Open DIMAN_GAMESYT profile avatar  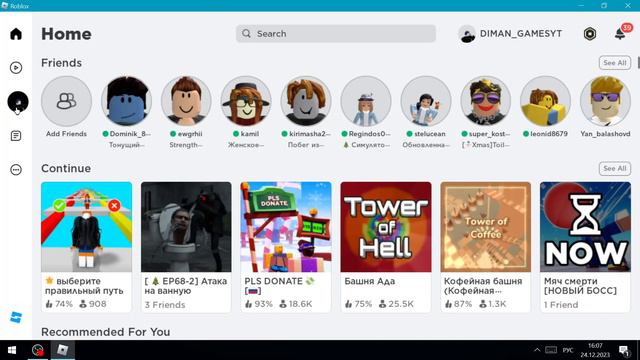pos(467,34)
